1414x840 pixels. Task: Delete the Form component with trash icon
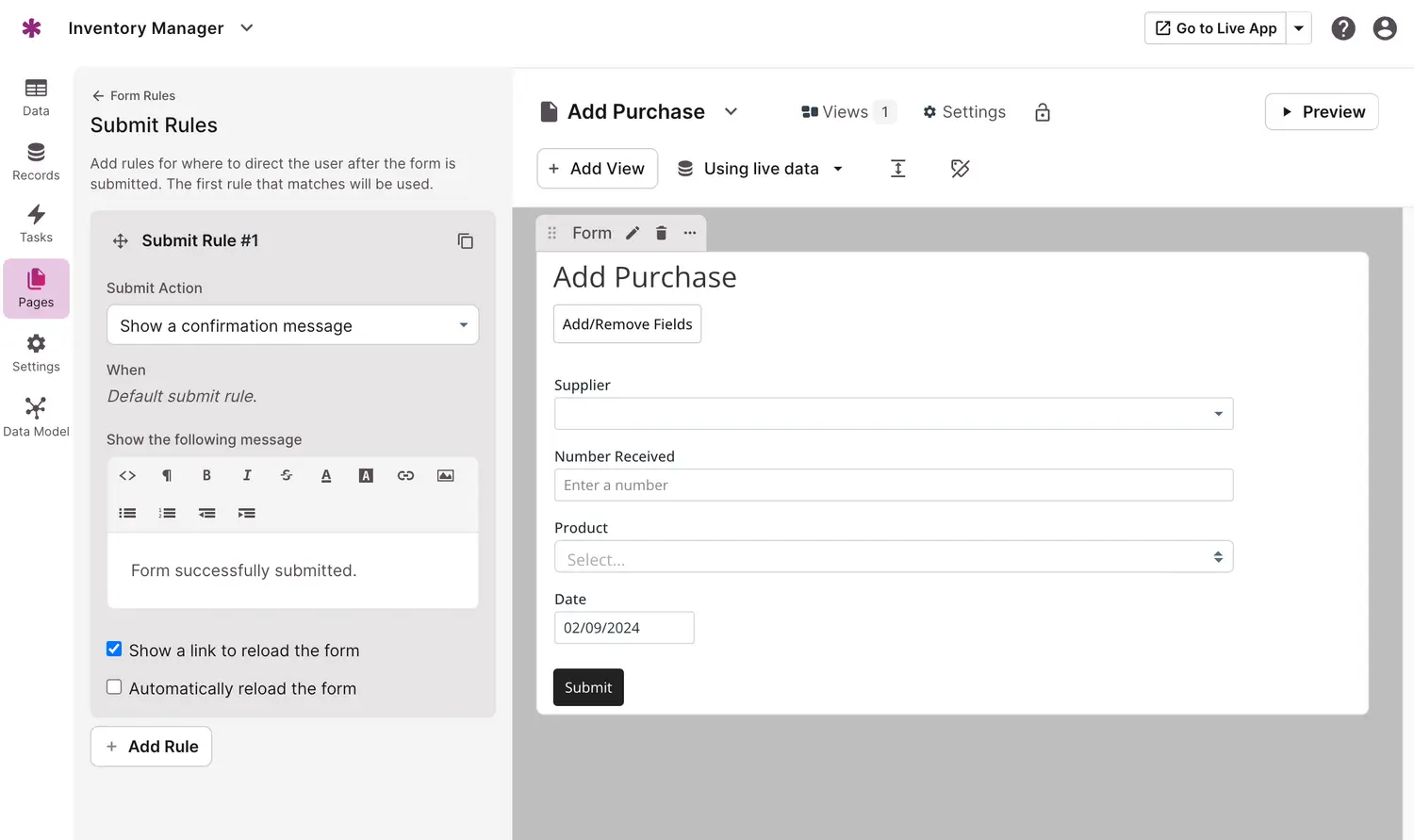click(x=661, y=234)
